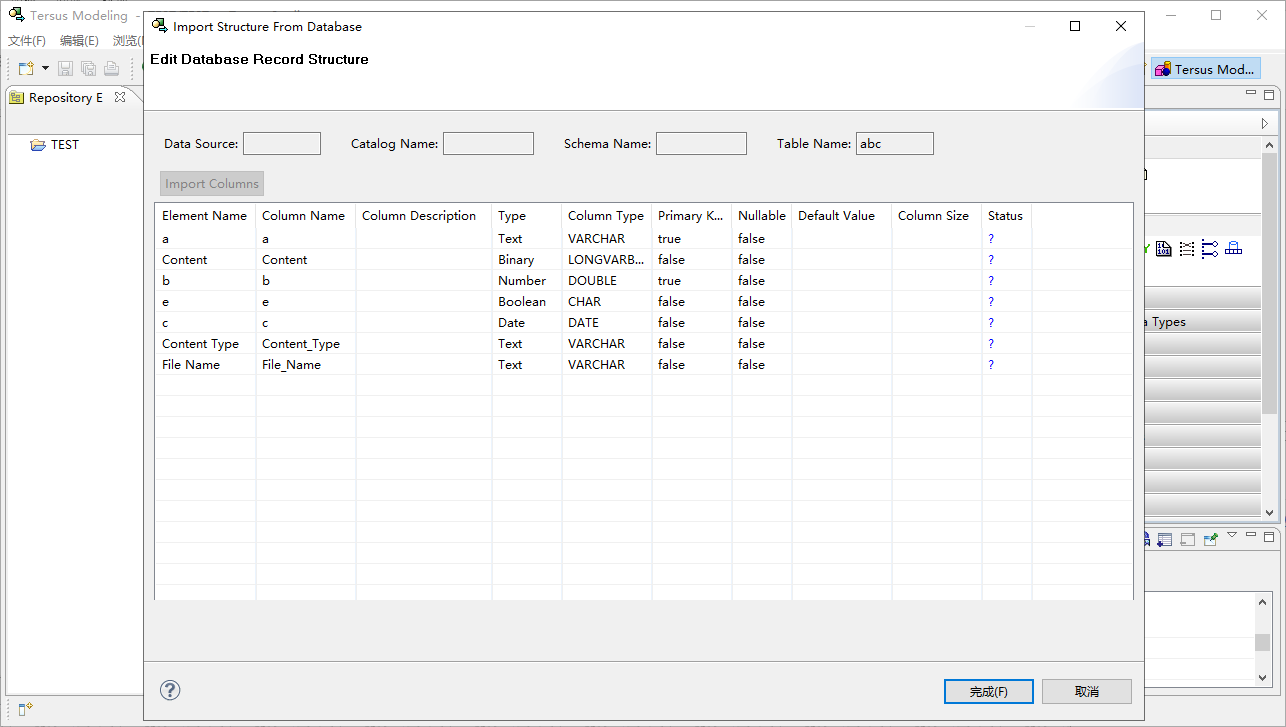
Task: Click the Table Name field showing abc
Action: pyautogui.click(x=895, y=144)
